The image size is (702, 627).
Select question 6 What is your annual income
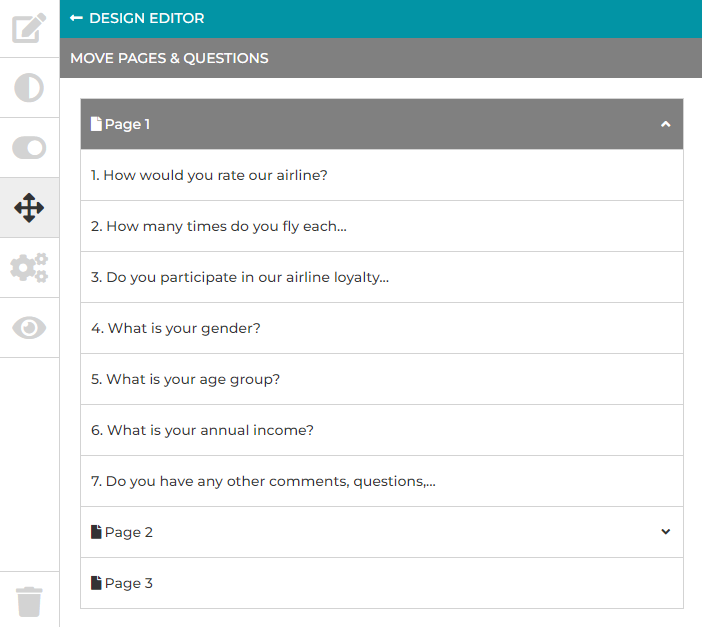[382, 430]
